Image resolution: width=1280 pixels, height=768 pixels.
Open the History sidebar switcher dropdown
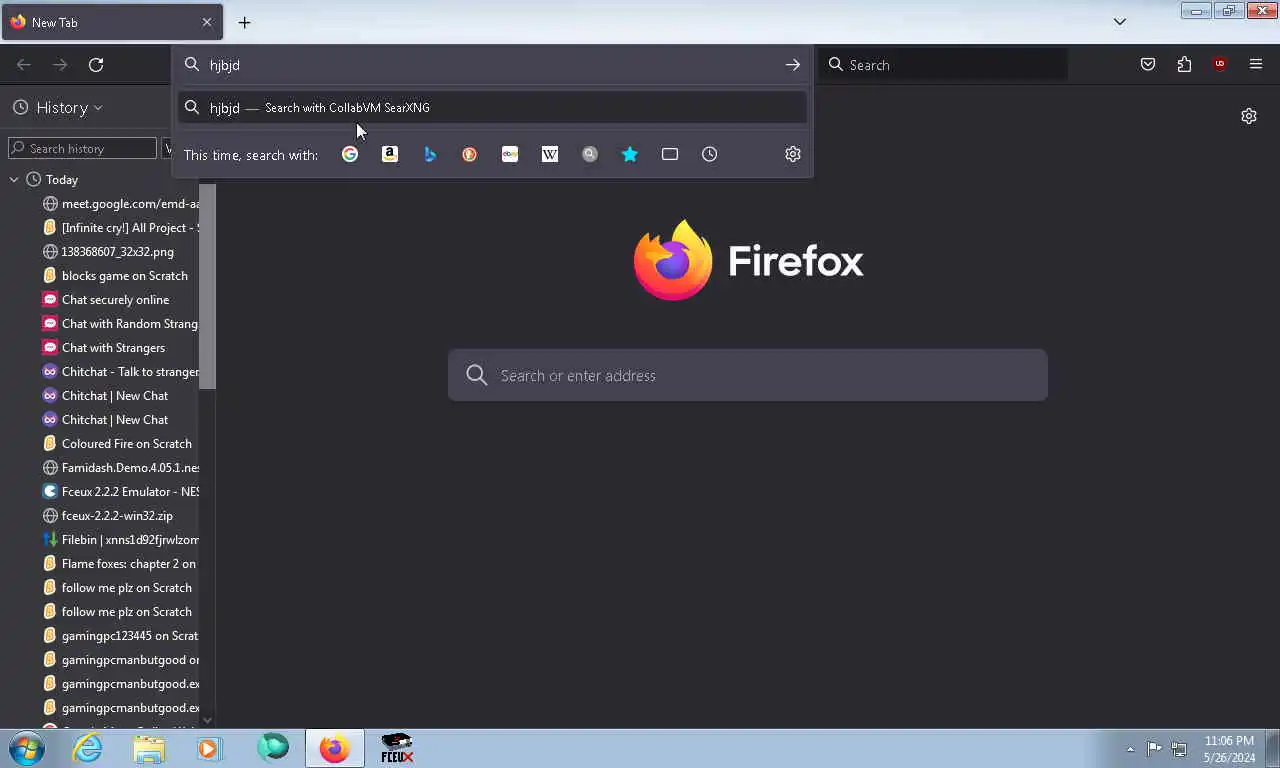pyautogui.click(x=58, y=107)
